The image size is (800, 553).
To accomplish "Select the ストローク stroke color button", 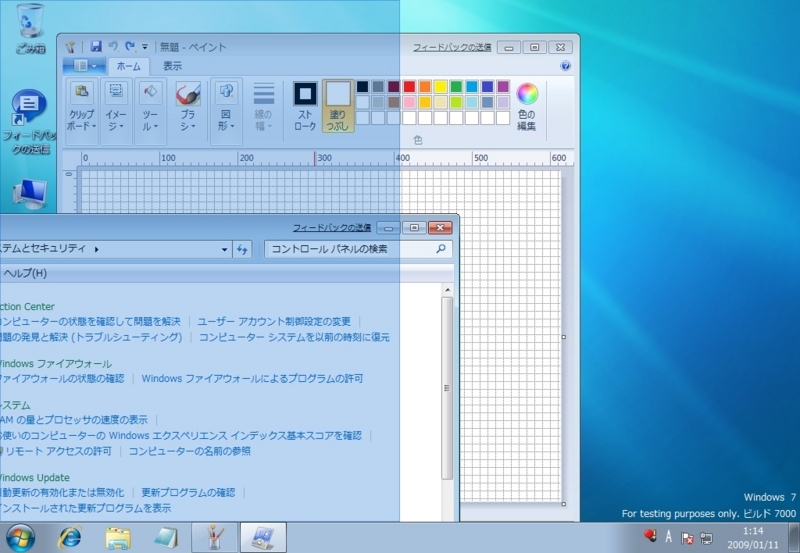I will pos(305,106).
